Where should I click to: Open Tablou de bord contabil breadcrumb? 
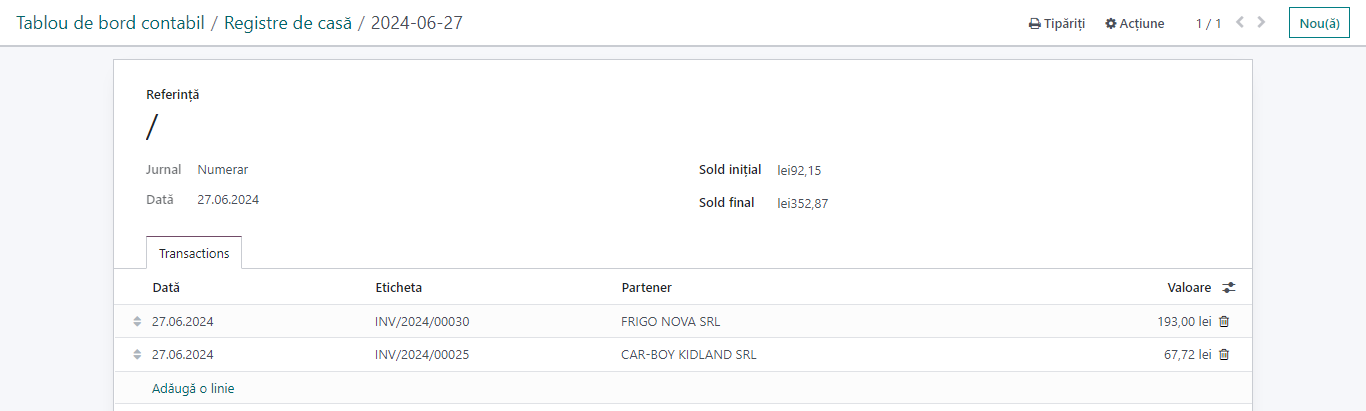110,23
